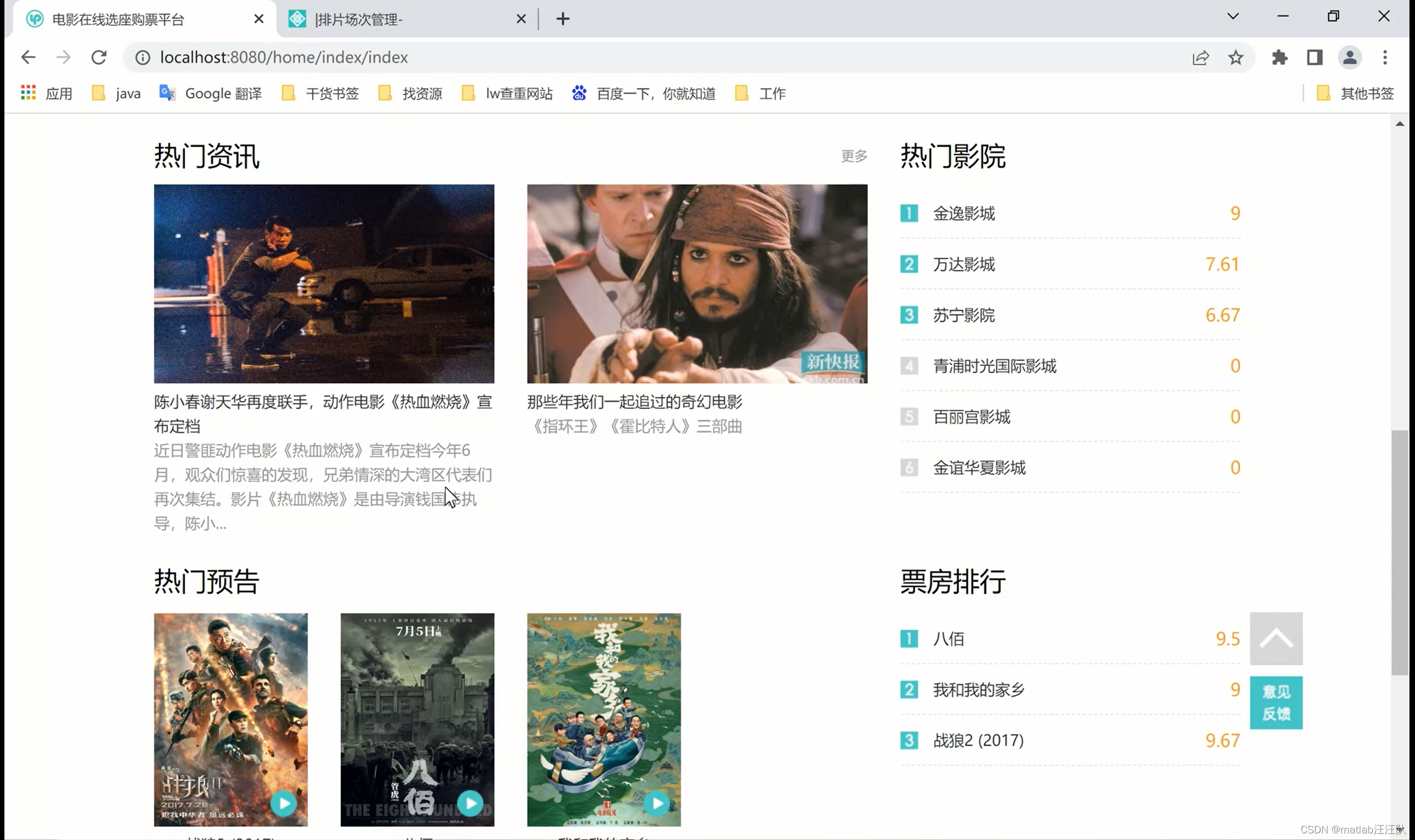Open the extensions puzzle icon
This screenshot has width=1415, height=840.
[x=1279, y=57]
